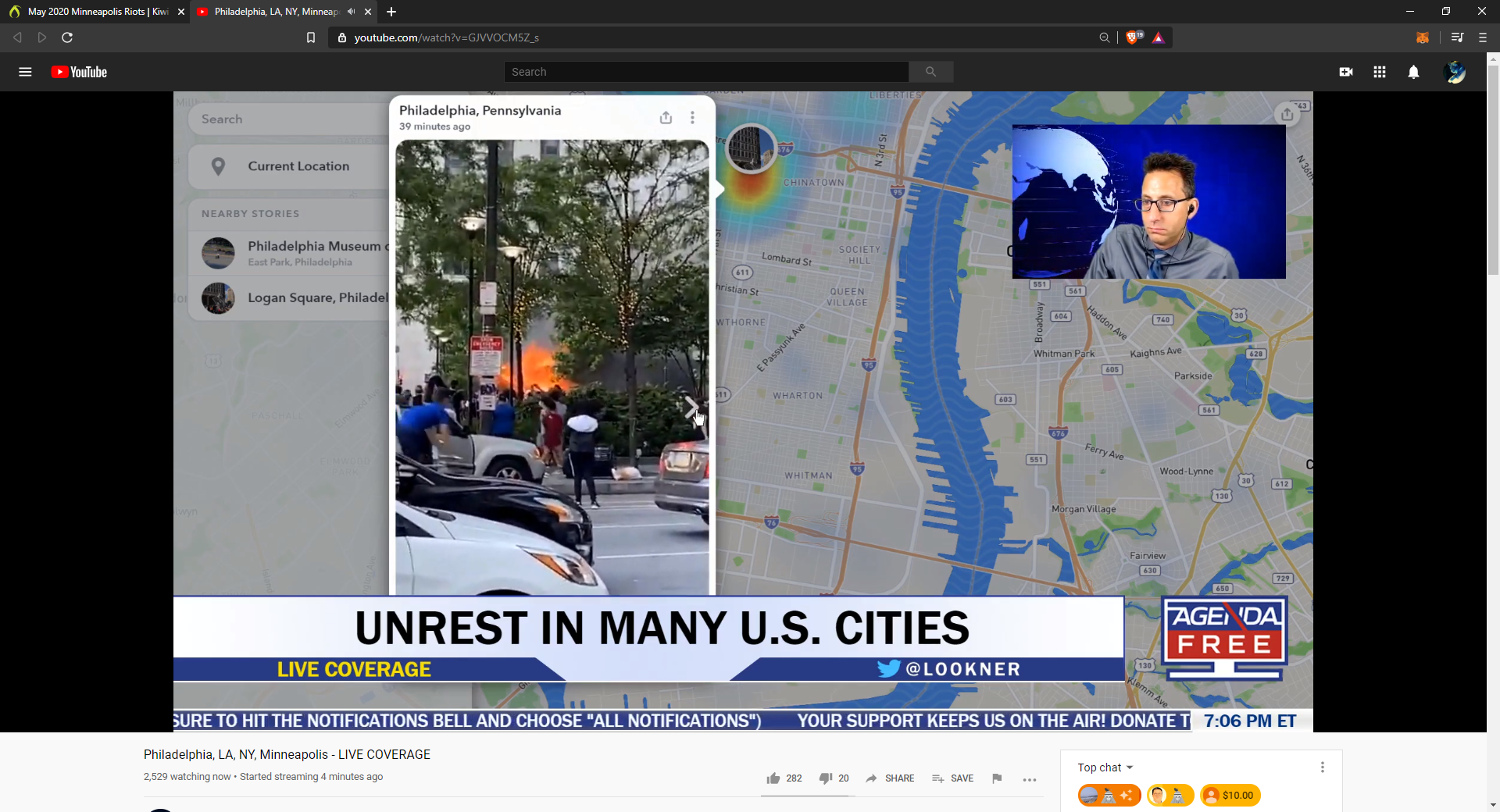The width and height of the screenshot is (1500, 812).
Task: Bookmark this page
Action: (x=311, y=37)
